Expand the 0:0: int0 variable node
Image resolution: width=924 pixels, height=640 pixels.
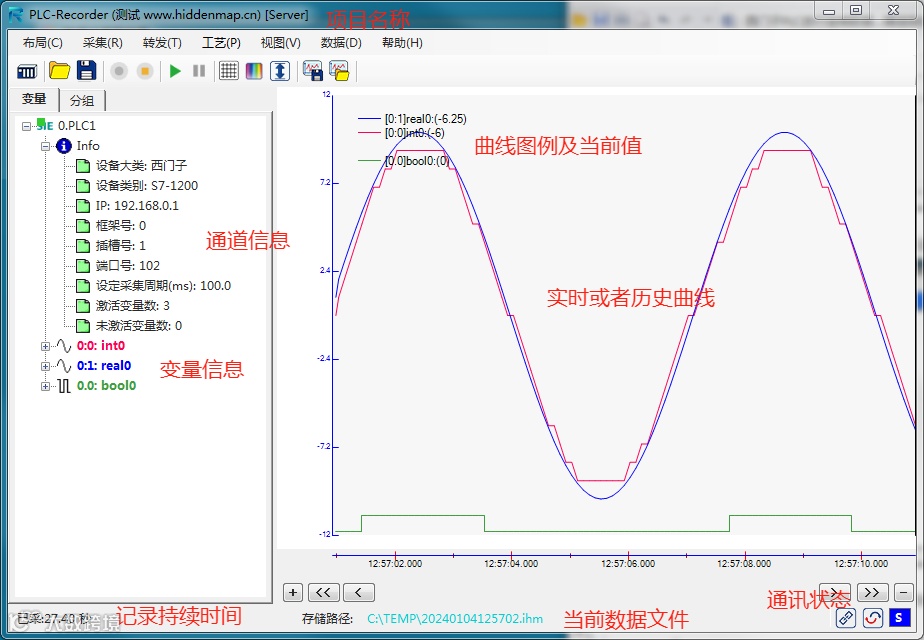tap(45, 346)
